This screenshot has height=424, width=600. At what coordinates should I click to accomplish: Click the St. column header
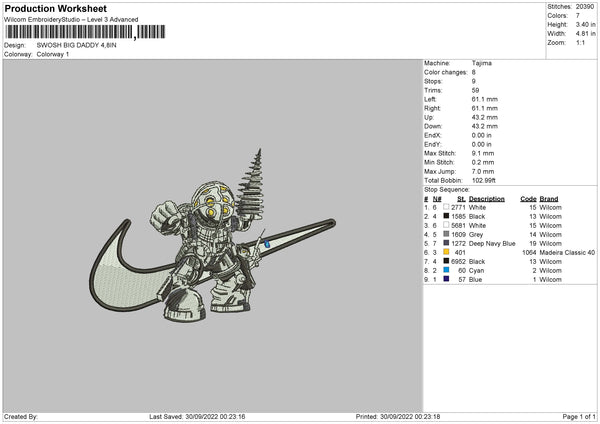point(461,199)
